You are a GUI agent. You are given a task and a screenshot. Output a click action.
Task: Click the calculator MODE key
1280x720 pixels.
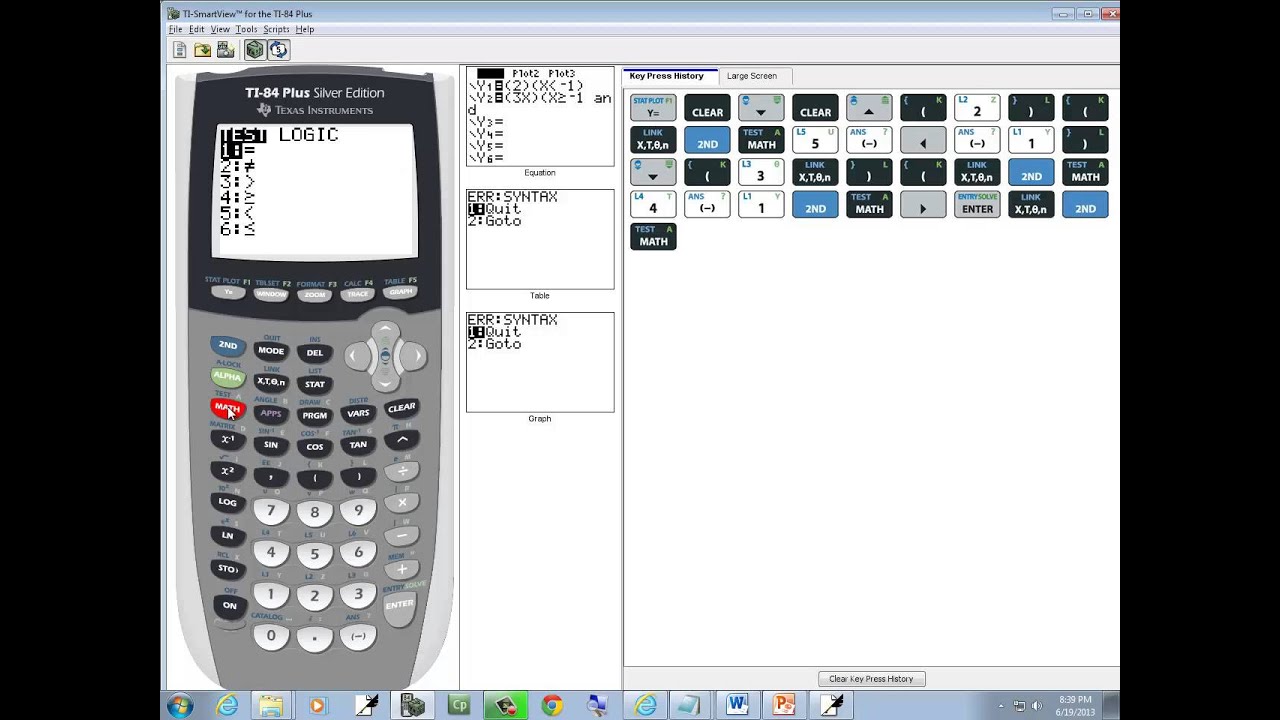(x=271, y=351)
